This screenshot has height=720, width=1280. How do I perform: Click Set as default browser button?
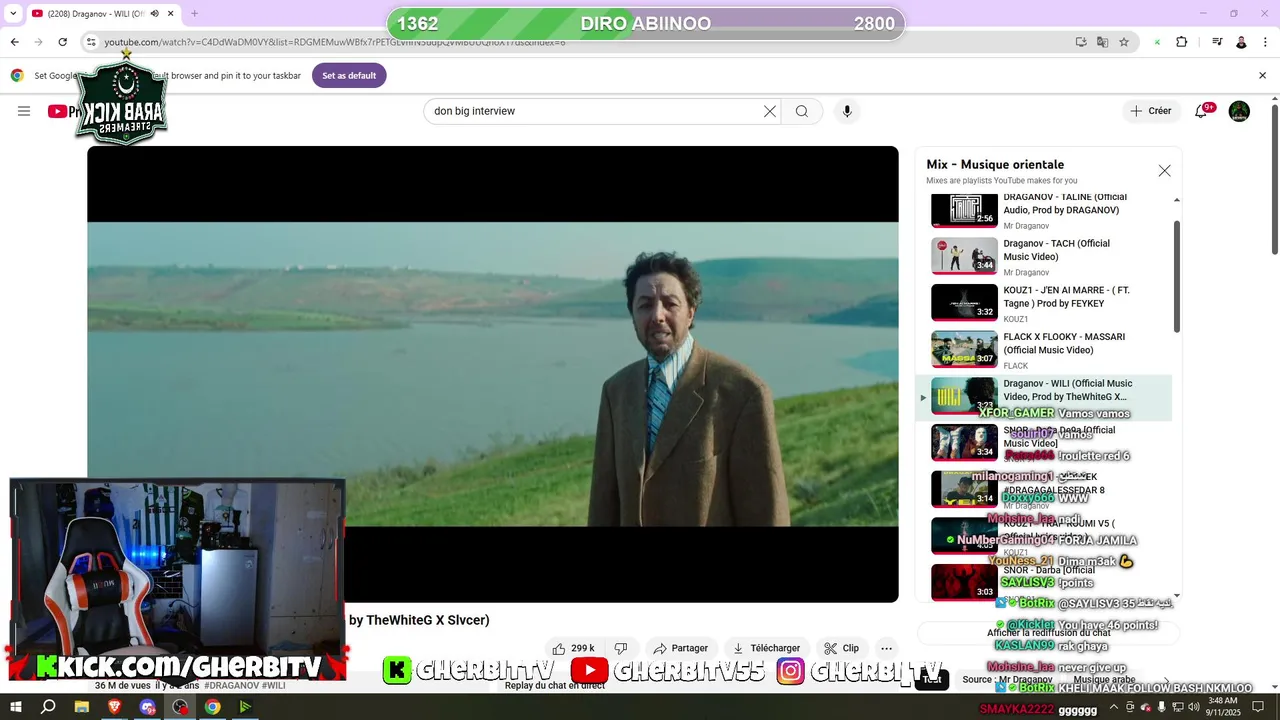[x=349, y=75]
